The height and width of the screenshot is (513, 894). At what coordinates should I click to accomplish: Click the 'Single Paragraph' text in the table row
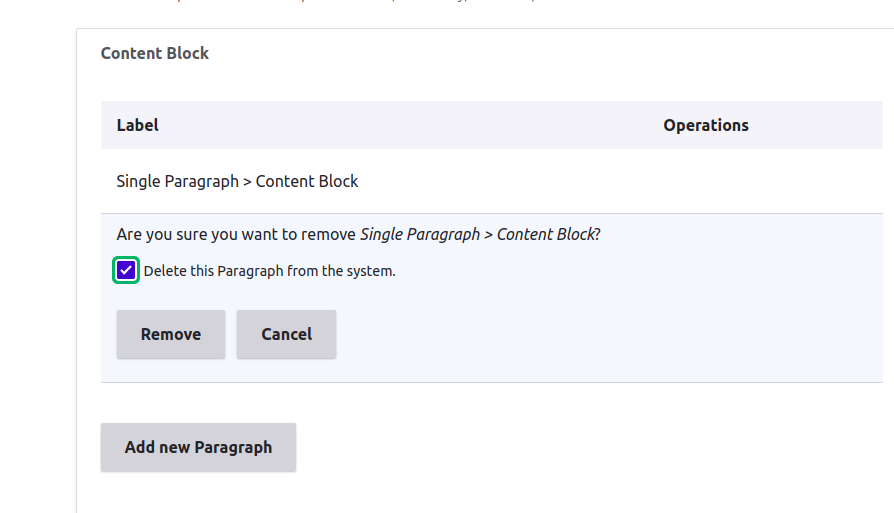click(177, 181)
